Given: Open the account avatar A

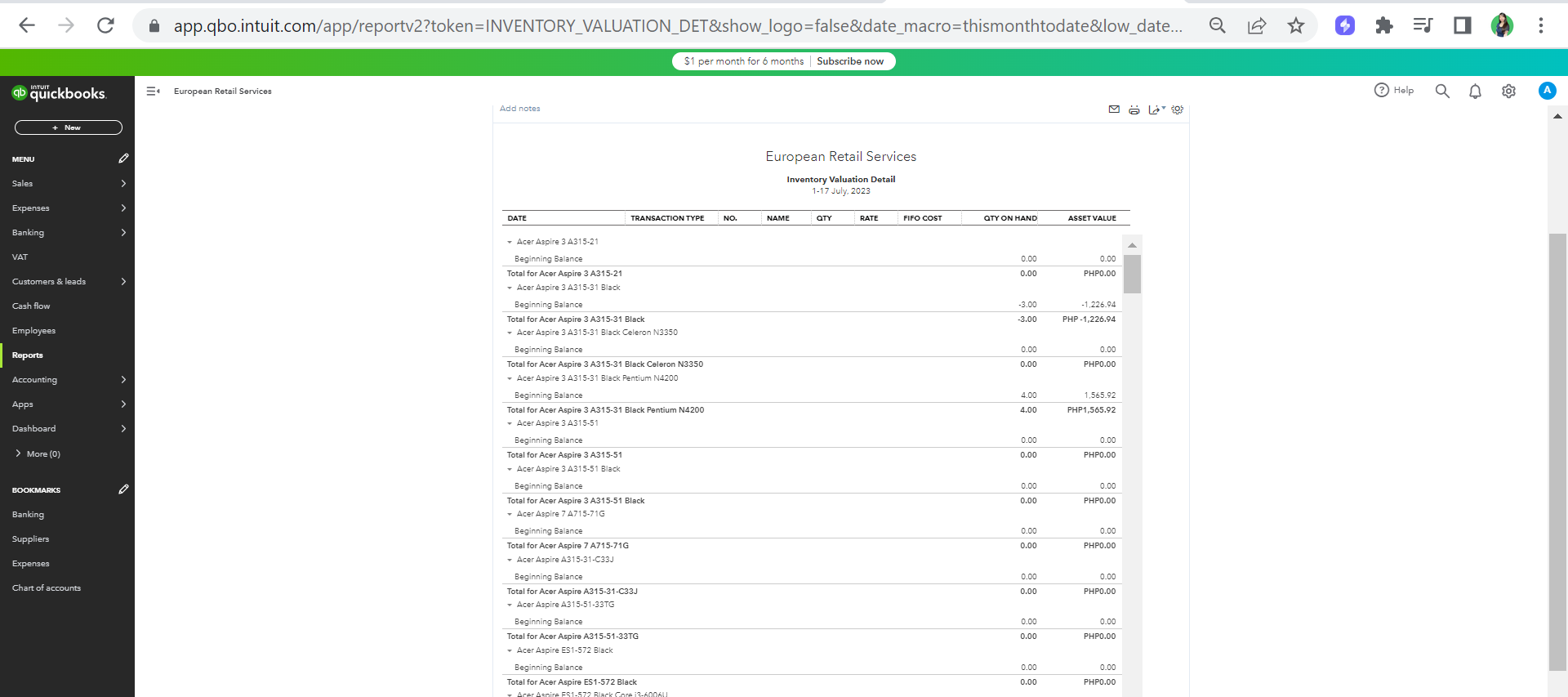Looking at the screenshot, I should tap(1547, 91).
